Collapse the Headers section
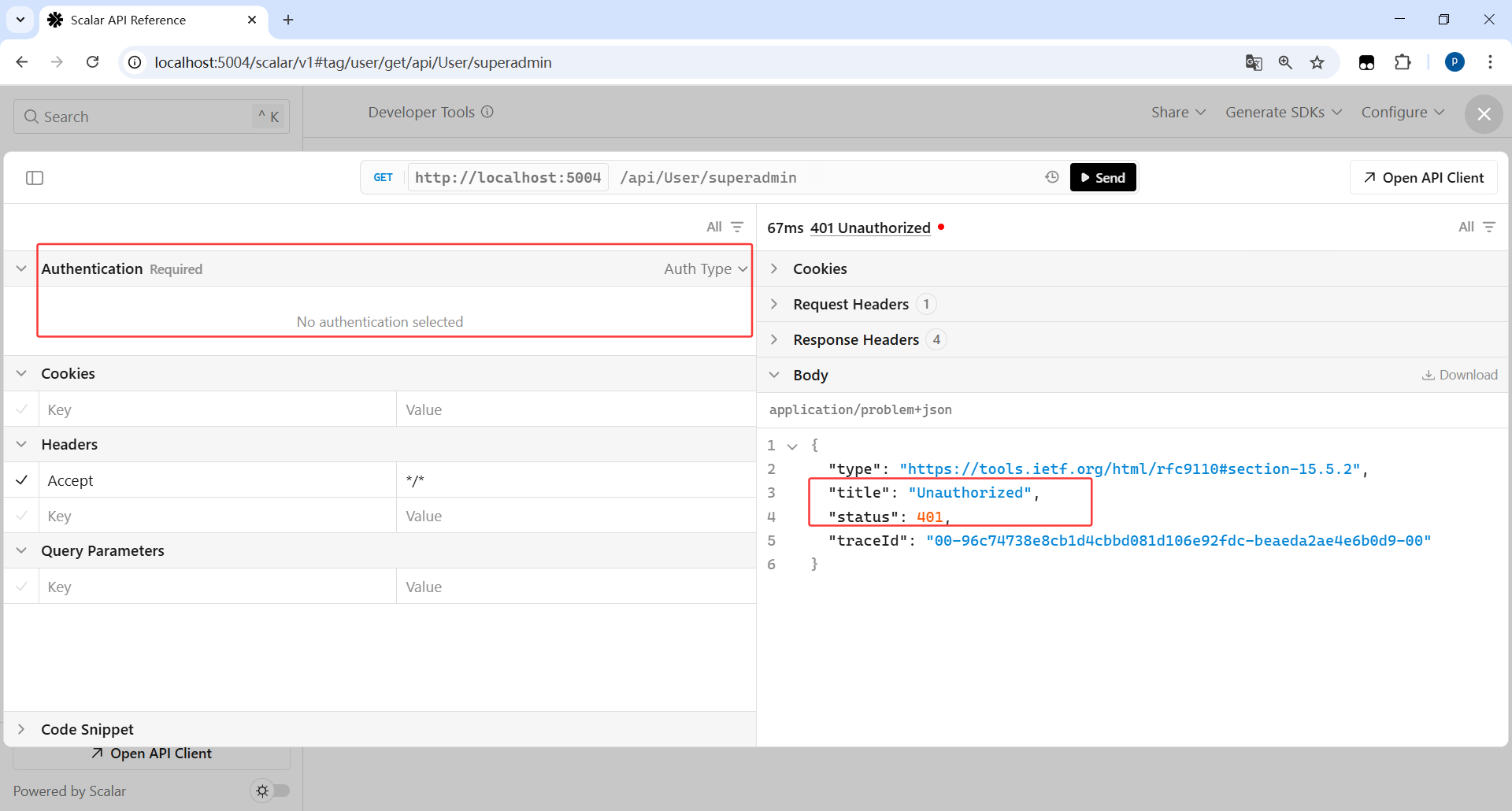This screenshot has height=811, width=1512. point(21,444)
